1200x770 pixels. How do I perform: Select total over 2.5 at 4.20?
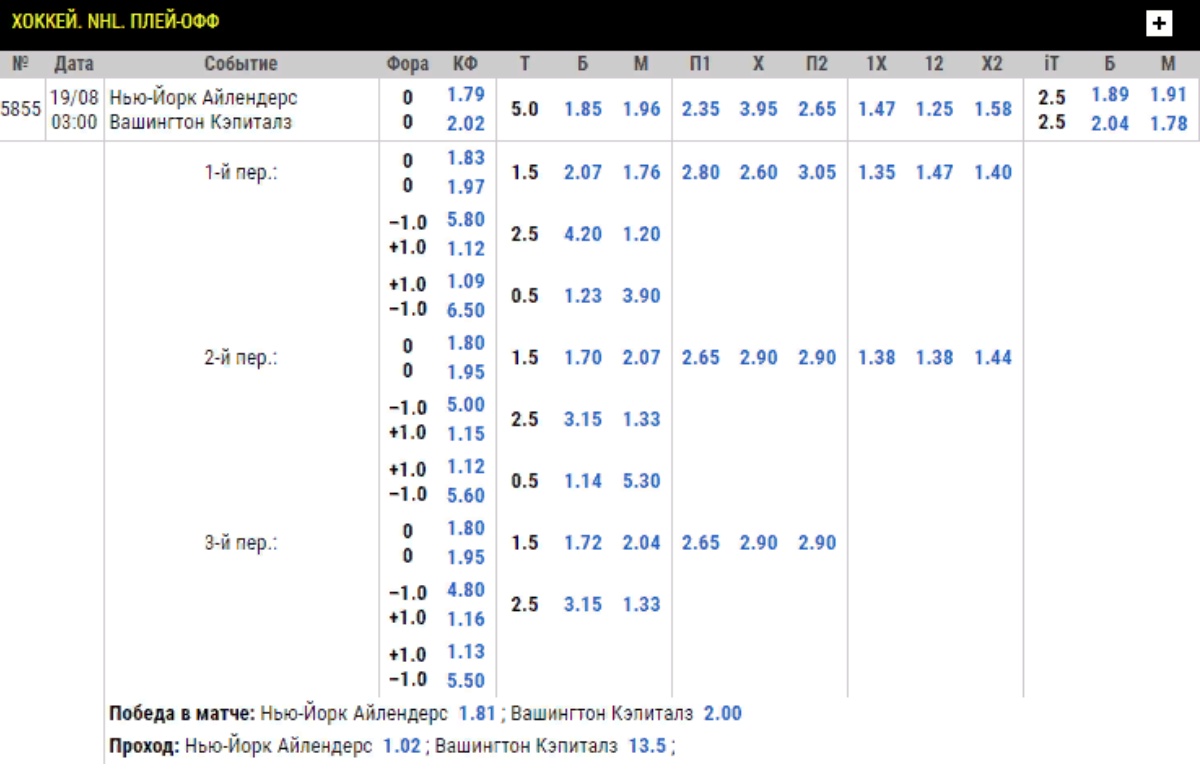pyautogui.click(x=583, y=234)
